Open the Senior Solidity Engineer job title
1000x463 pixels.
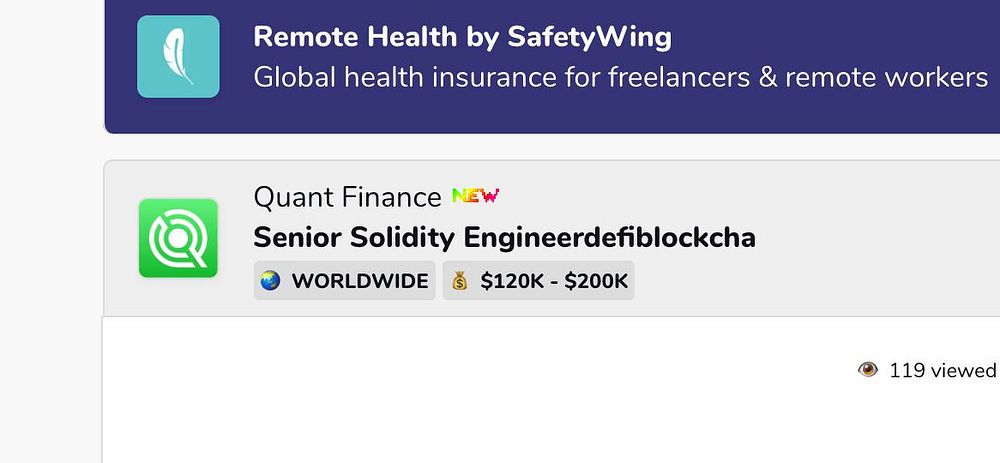(x=504, y=238)
